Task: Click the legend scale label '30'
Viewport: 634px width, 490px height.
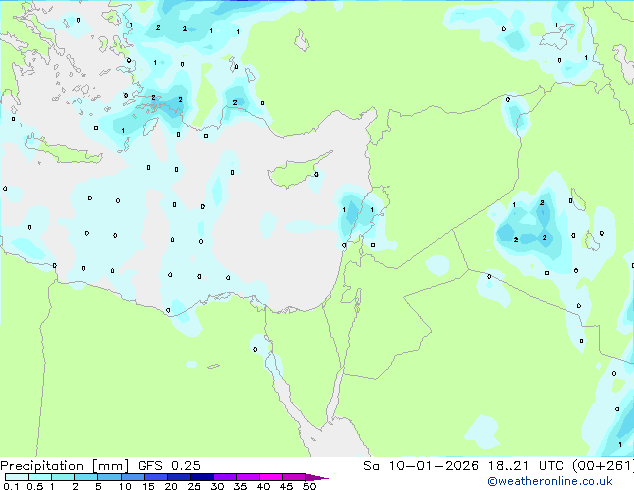Action: [x=217, y=486]
